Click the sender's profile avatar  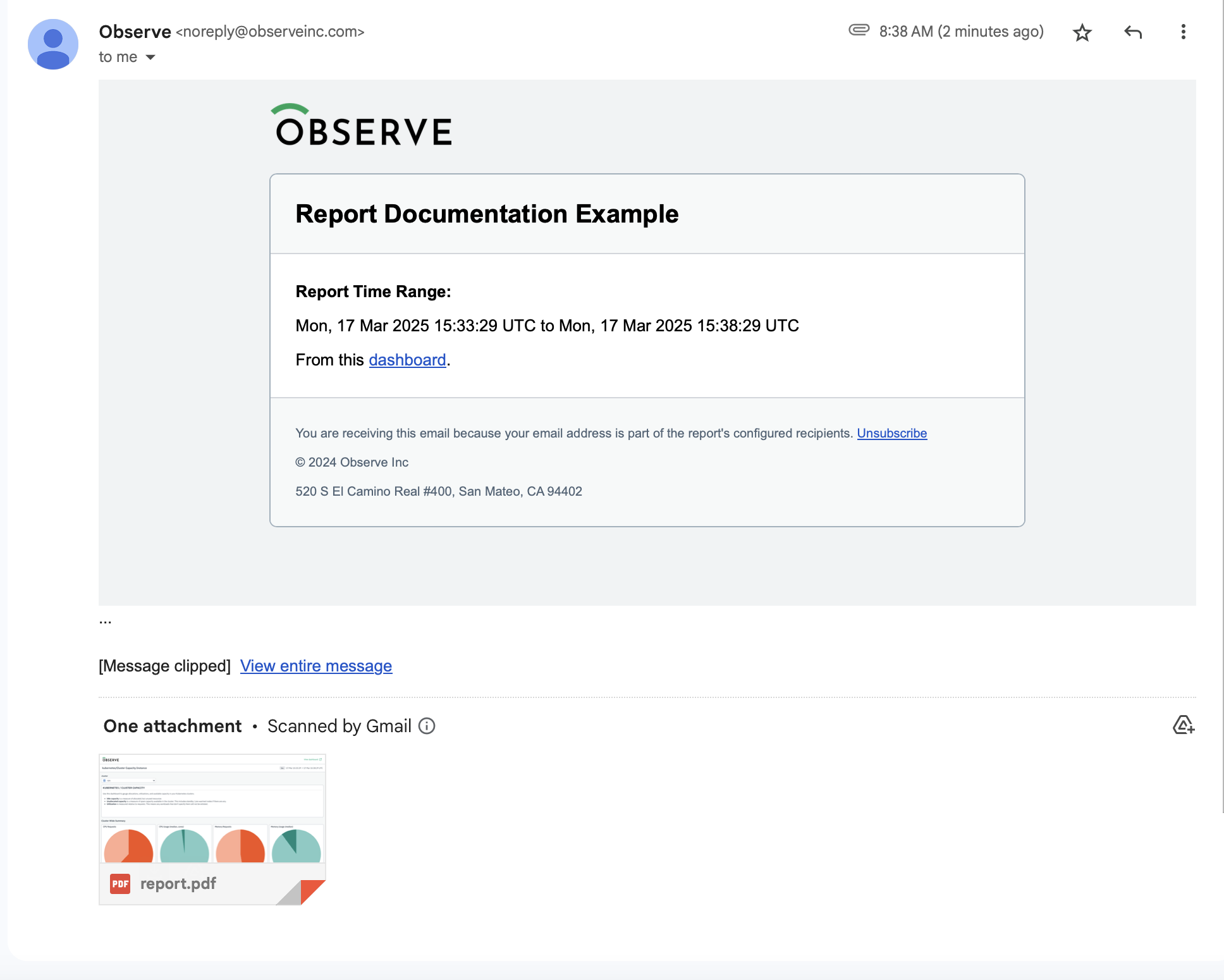(x=53, y=44)
